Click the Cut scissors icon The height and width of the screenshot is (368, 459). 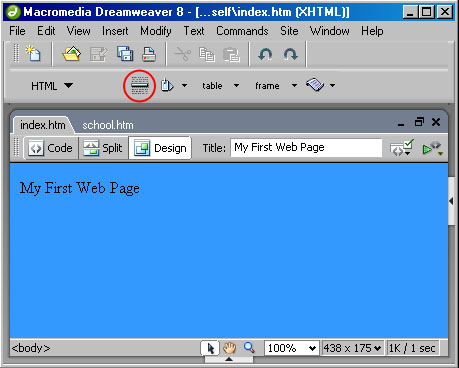tap(183, 54)
